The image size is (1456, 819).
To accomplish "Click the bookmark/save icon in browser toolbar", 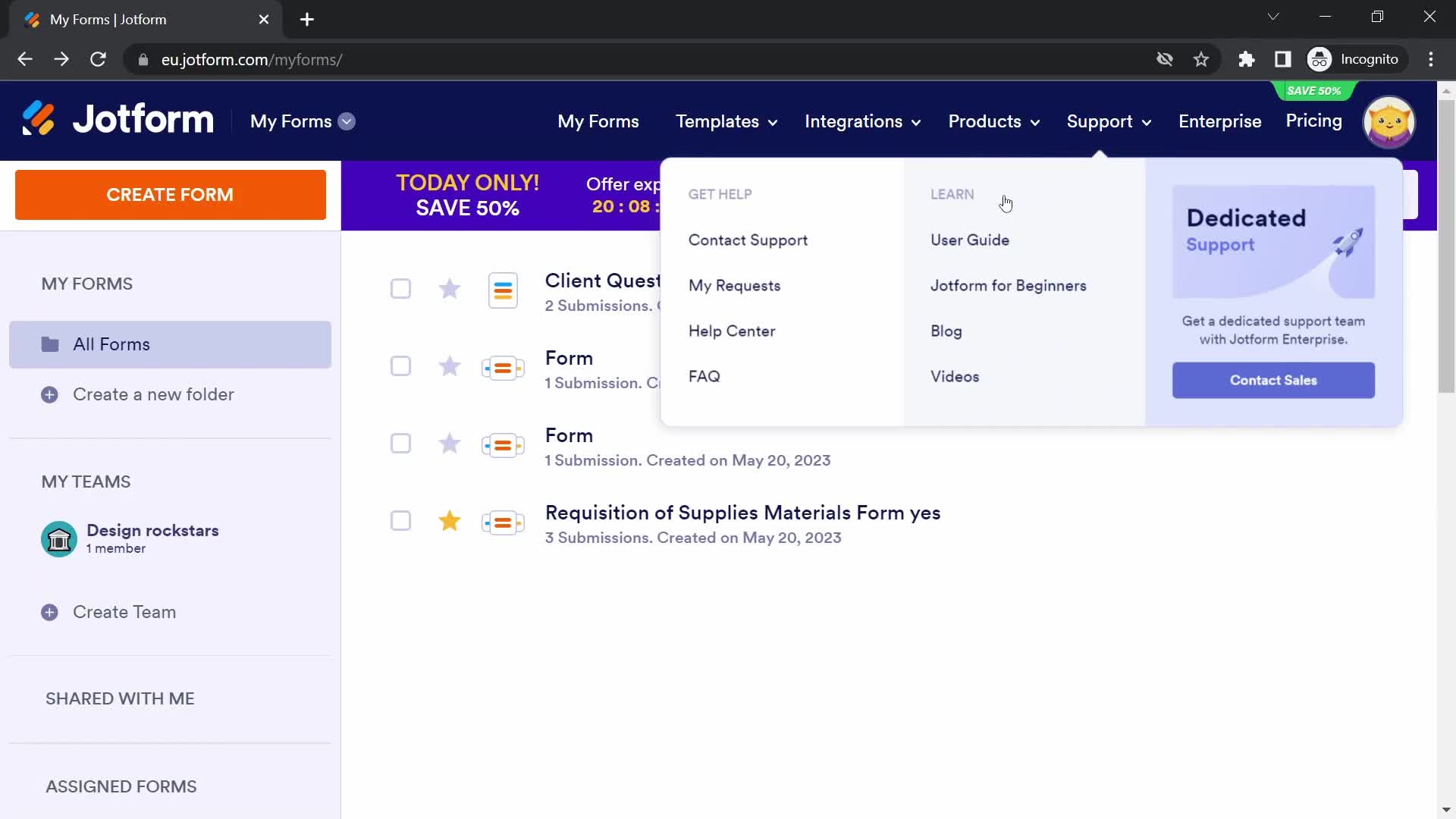I will 1201,59.
